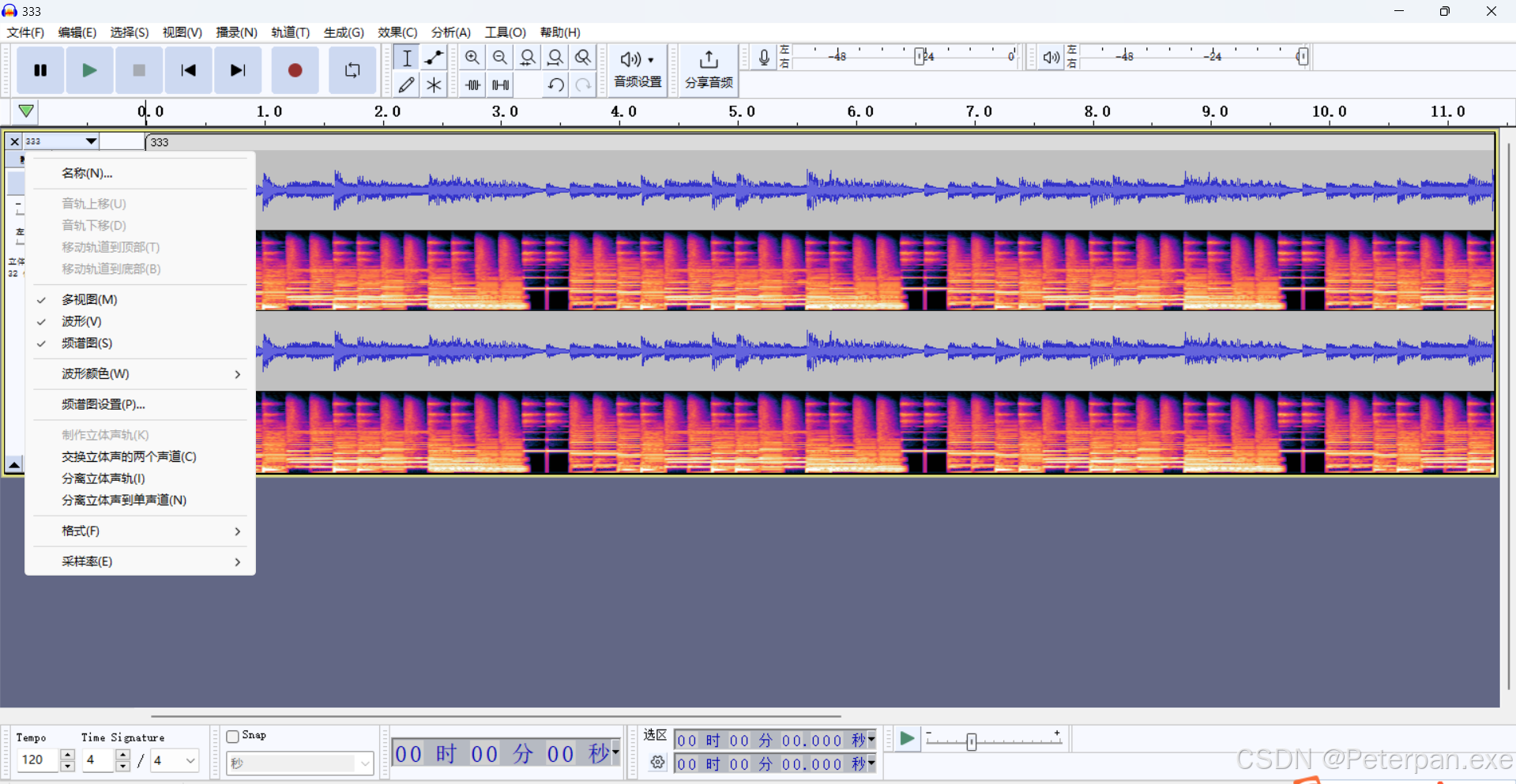The image size is (1516, 784).
Task: Open the selection end time format dropdown
Action: pos(871,763)
